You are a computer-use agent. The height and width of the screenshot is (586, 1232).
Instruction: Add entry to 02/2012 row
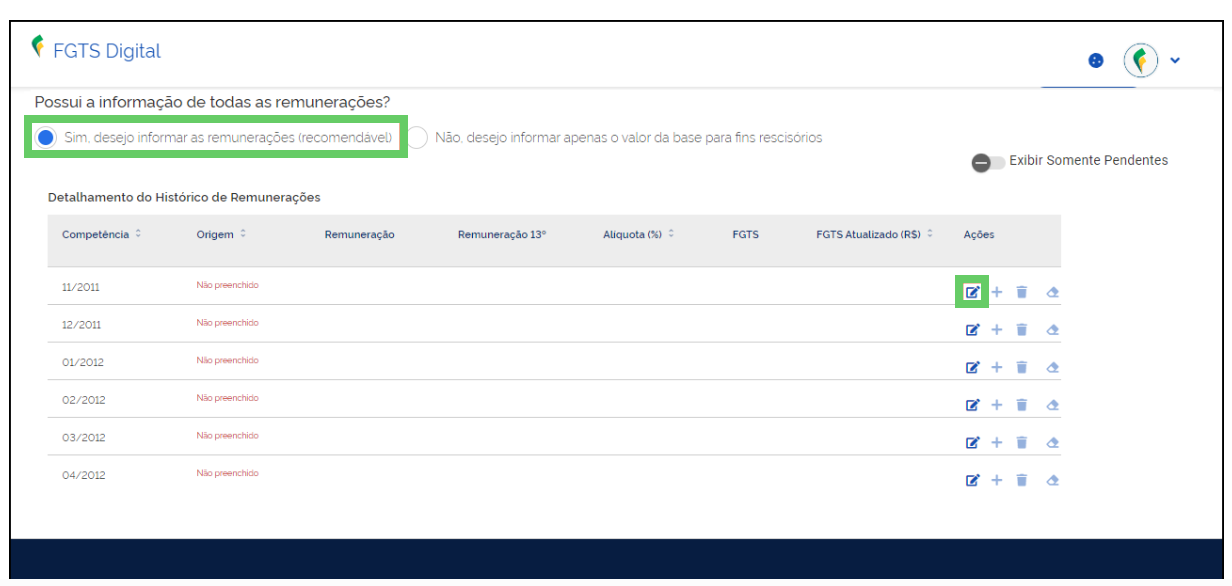(x=996, y=405)
